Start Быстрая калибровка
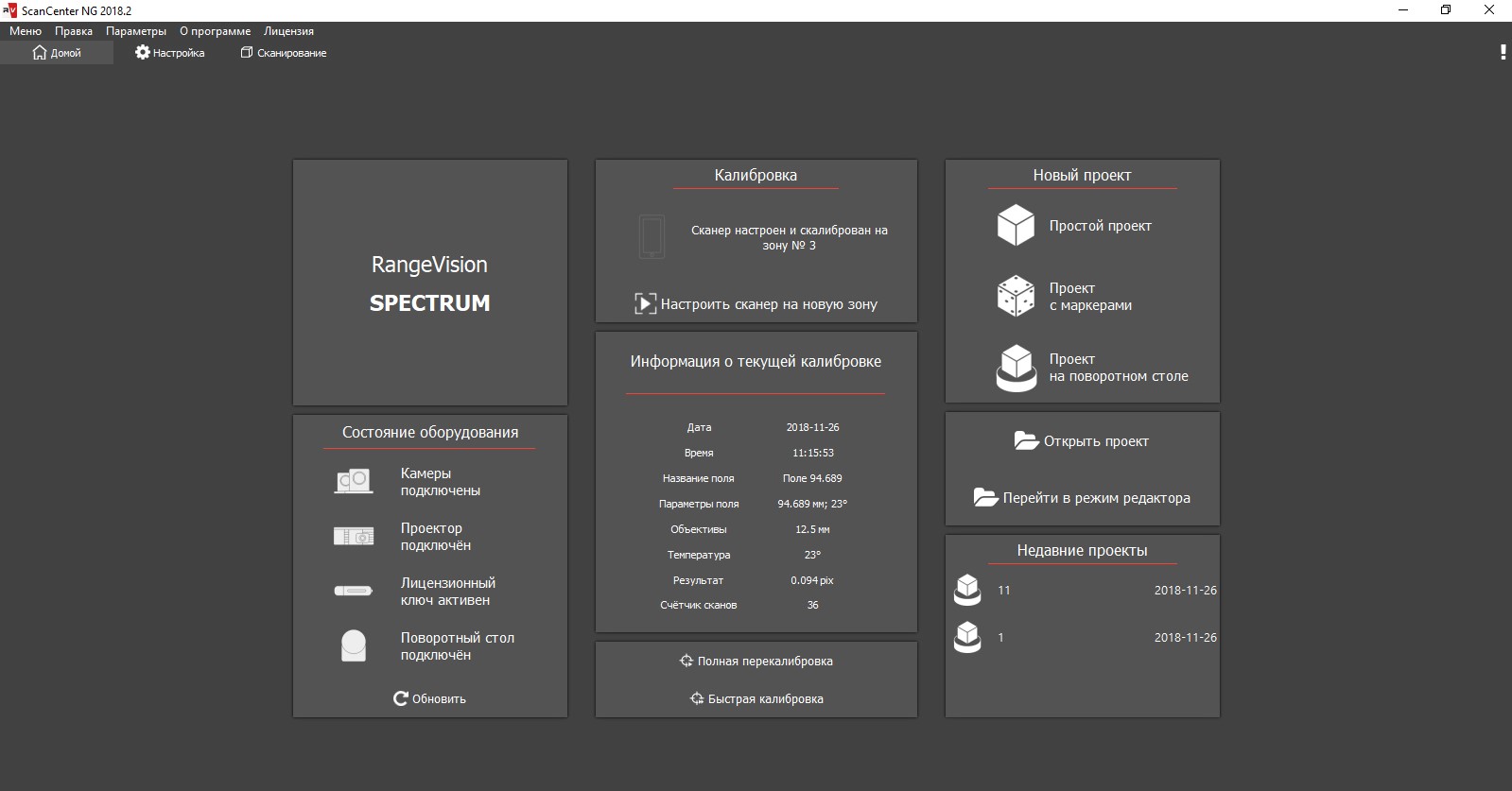Image resolution: width=1512 pixels, height=791 pixels. (756, 698)
